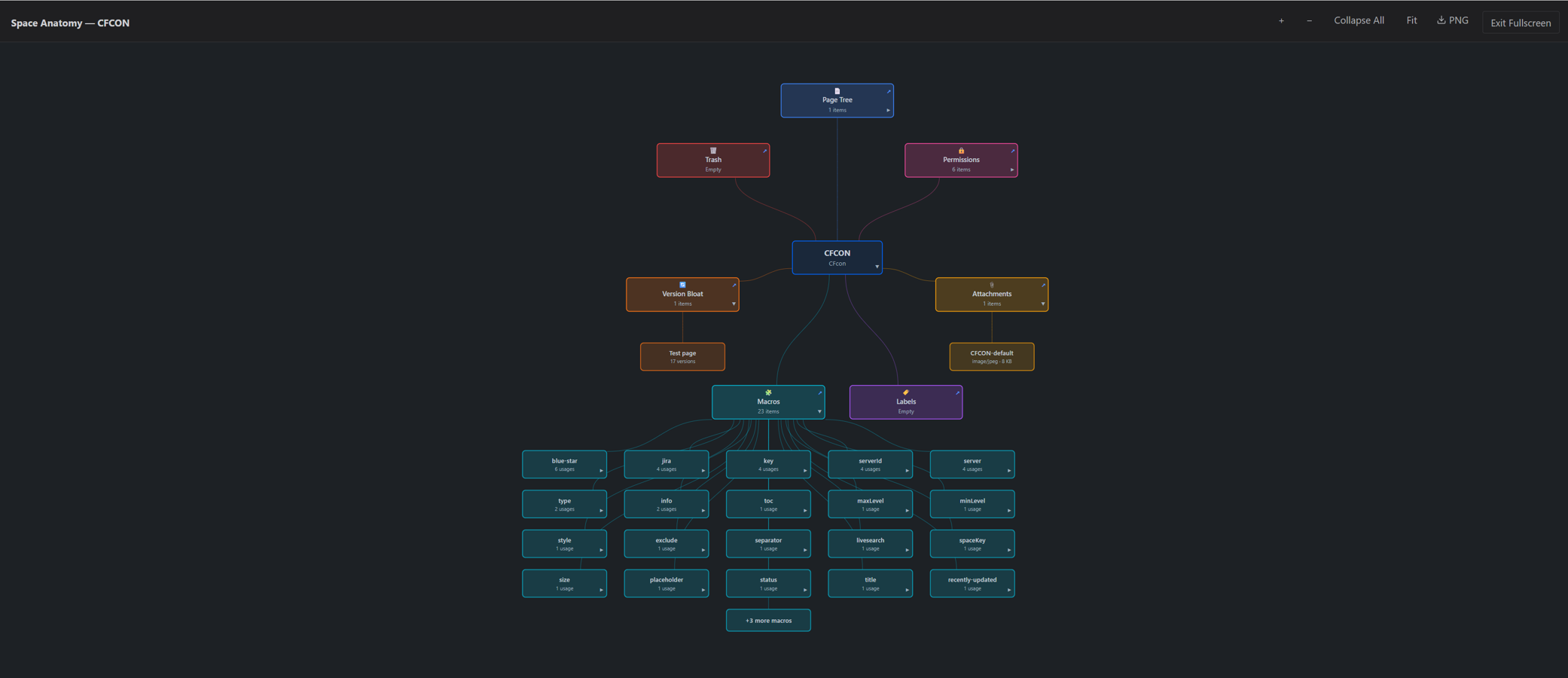Expand the info macro arrow
The height and width of the screenshot is (678, 1568).
click(703, 511)
